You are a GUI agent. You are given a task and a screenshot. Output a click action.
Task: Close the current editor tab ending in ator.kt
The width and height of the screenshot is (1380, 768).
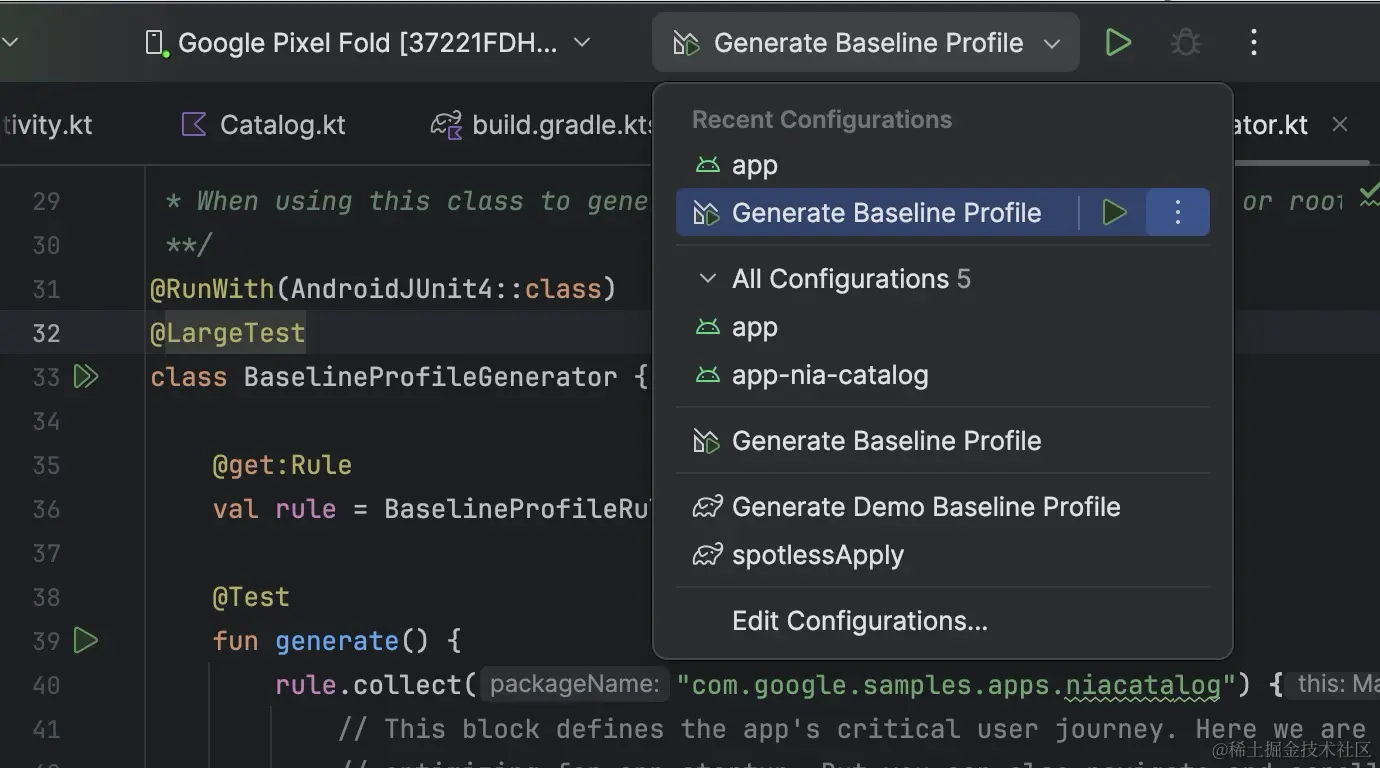click(1340, 125)
